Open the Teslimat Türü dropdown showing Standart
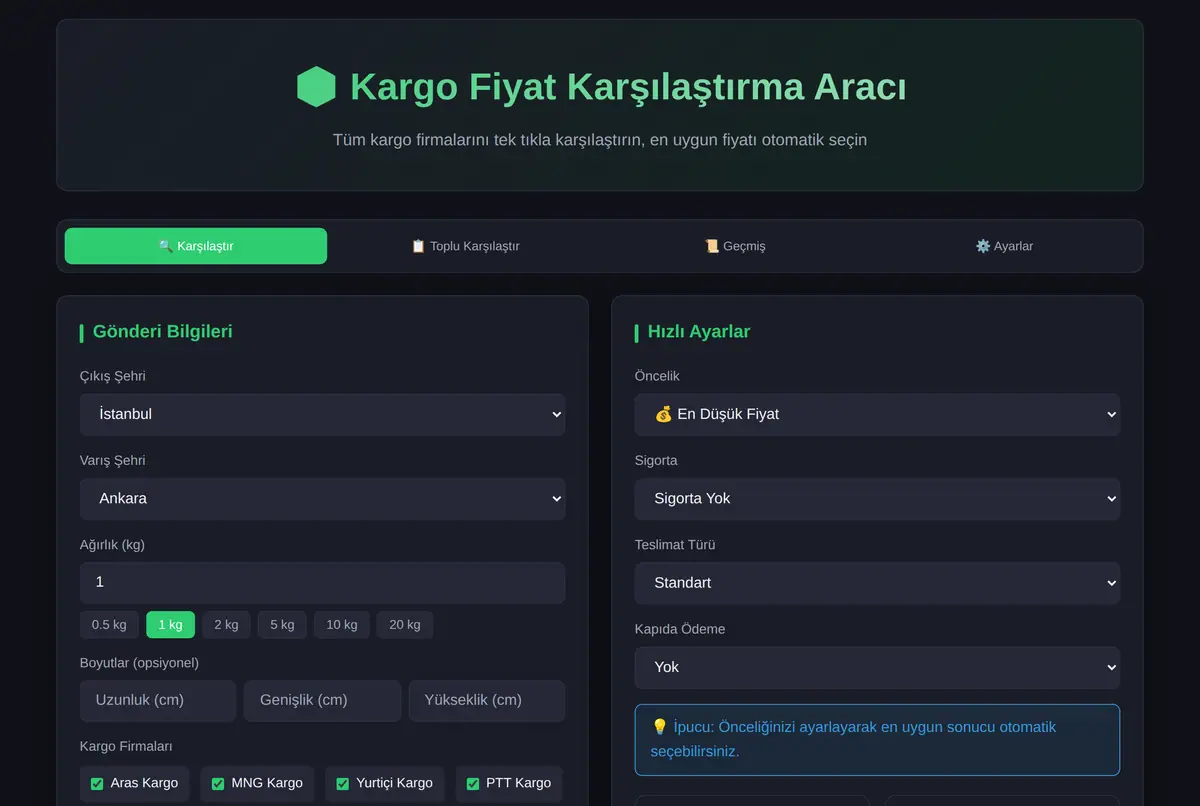This screenshot has height=806, width=1200. tap(877, 582)
